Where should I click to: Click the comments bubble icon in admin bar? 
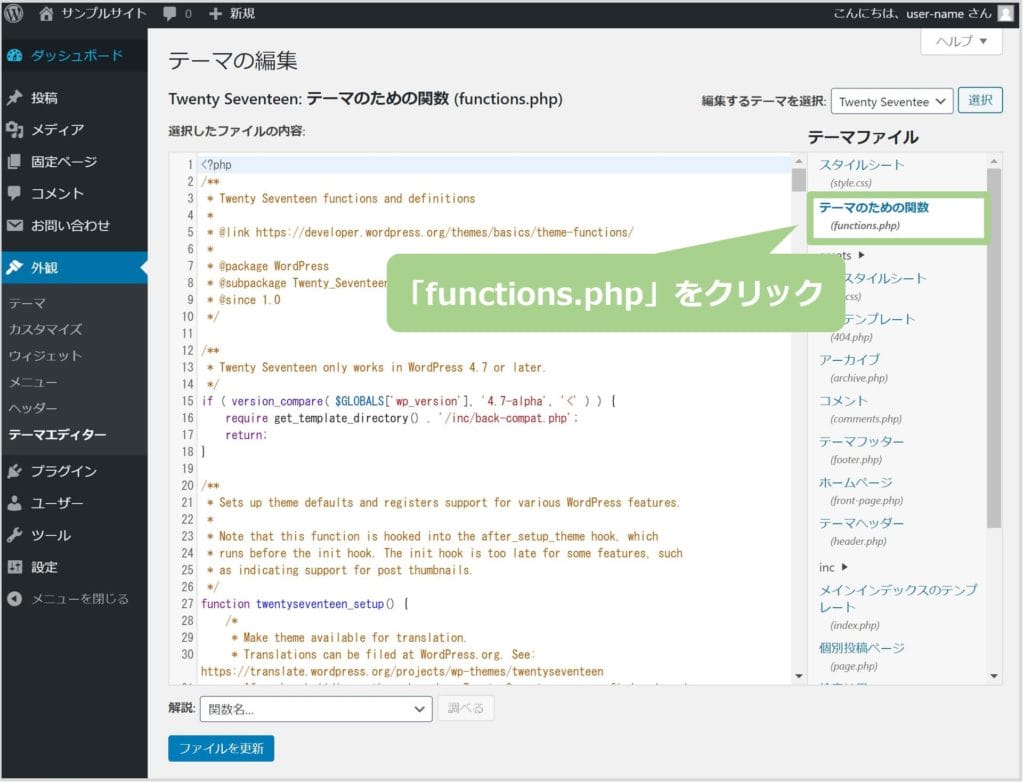tap(170, 14)
